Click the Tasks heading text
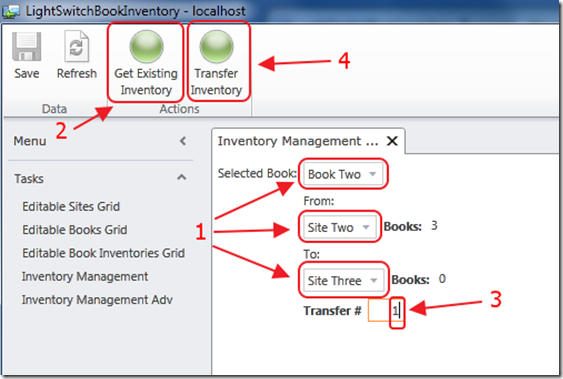This screenshot has width=563, height=379. click(29, 179)
